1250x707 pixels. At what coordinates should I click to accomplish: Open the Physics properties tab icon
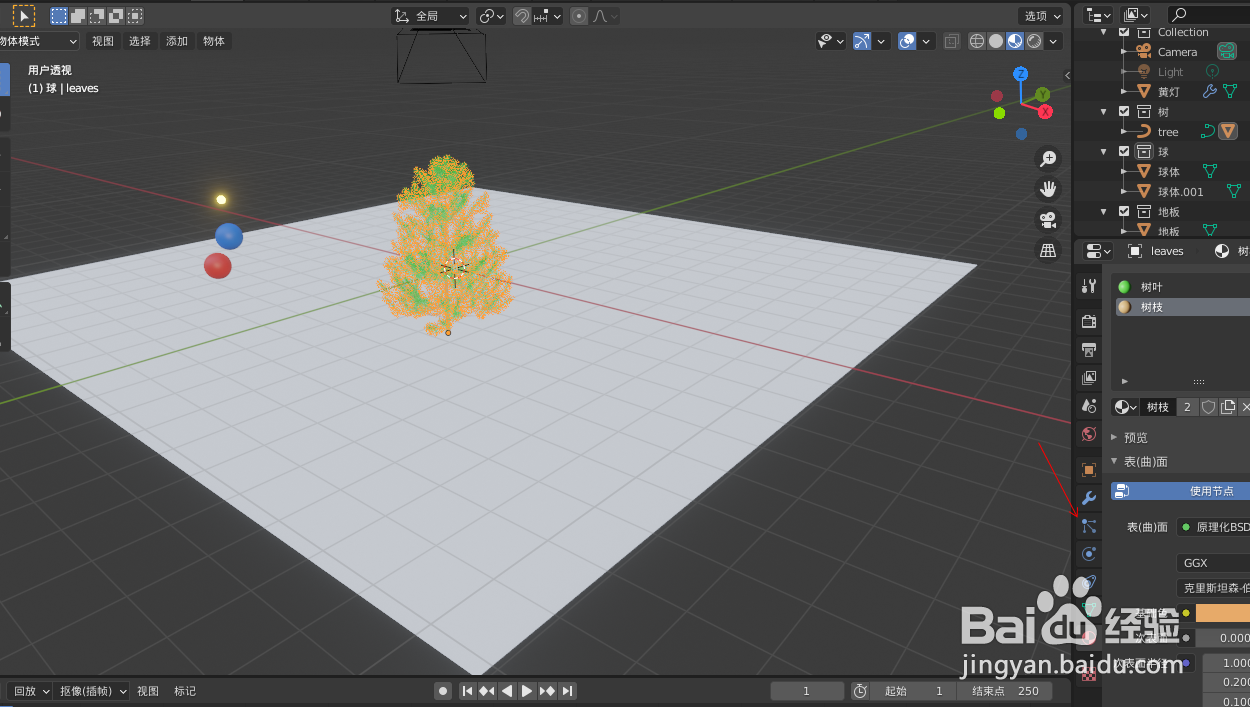click(1089, 554)
